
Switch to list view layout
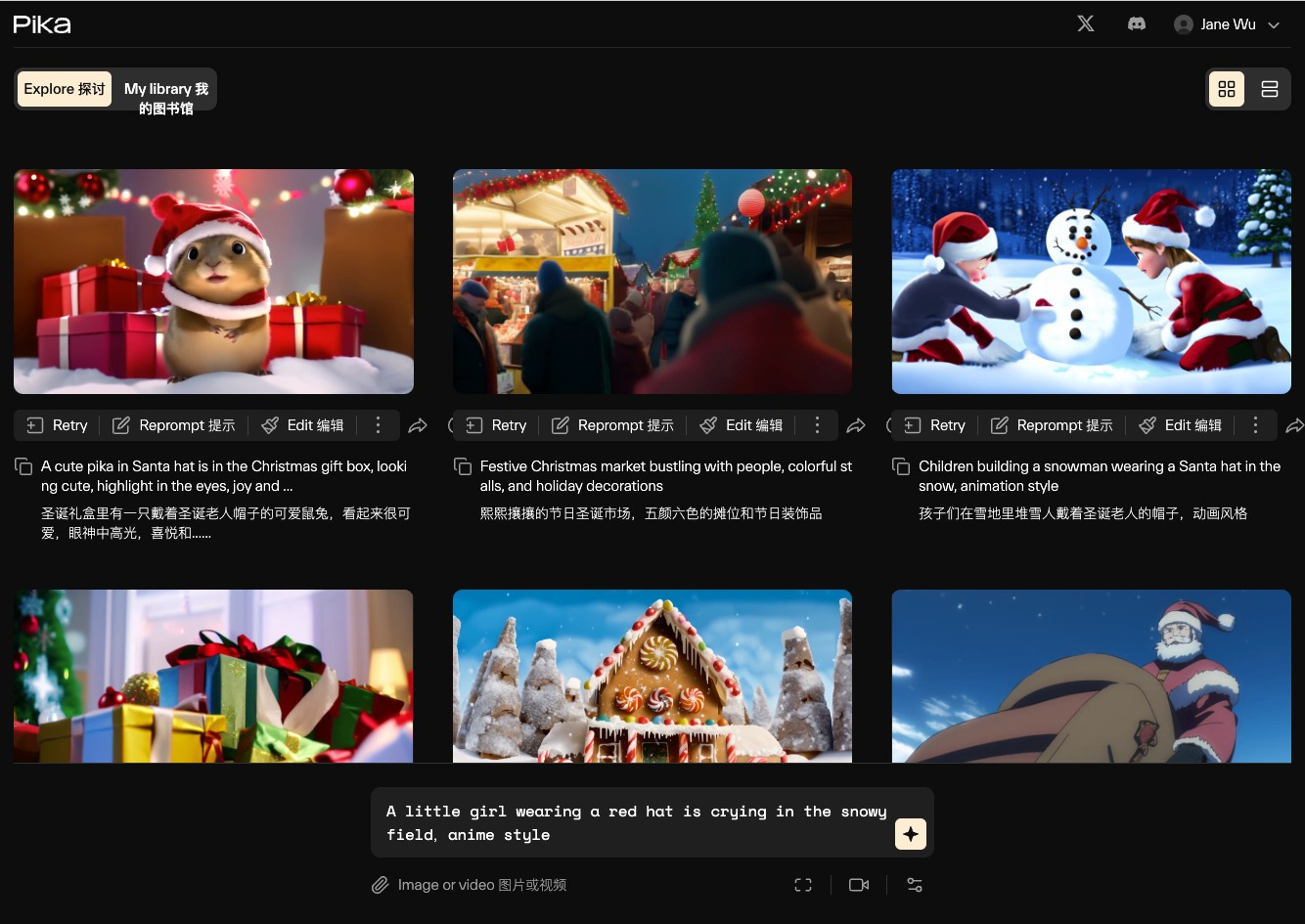pos(1270,89)
